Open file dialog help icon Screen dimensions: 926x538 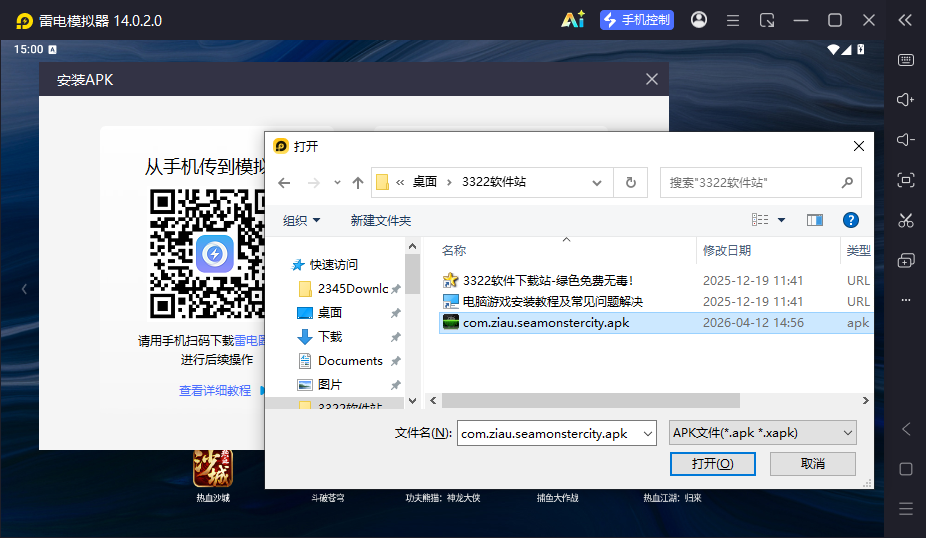click(850, 220)
